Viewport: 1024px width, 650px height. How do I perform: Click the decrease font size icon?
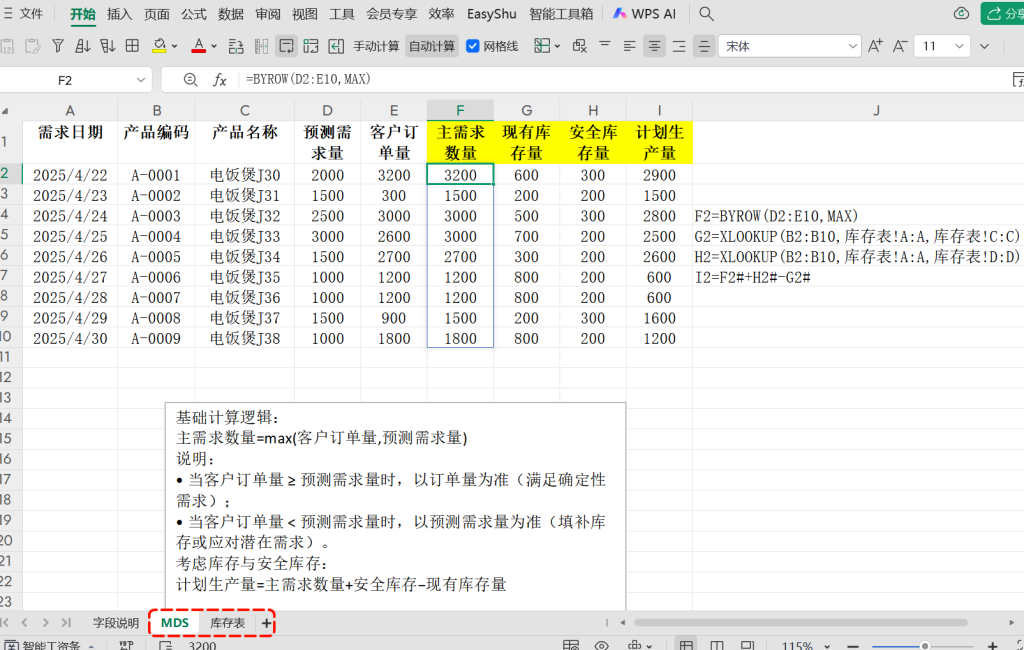[900, 46]
